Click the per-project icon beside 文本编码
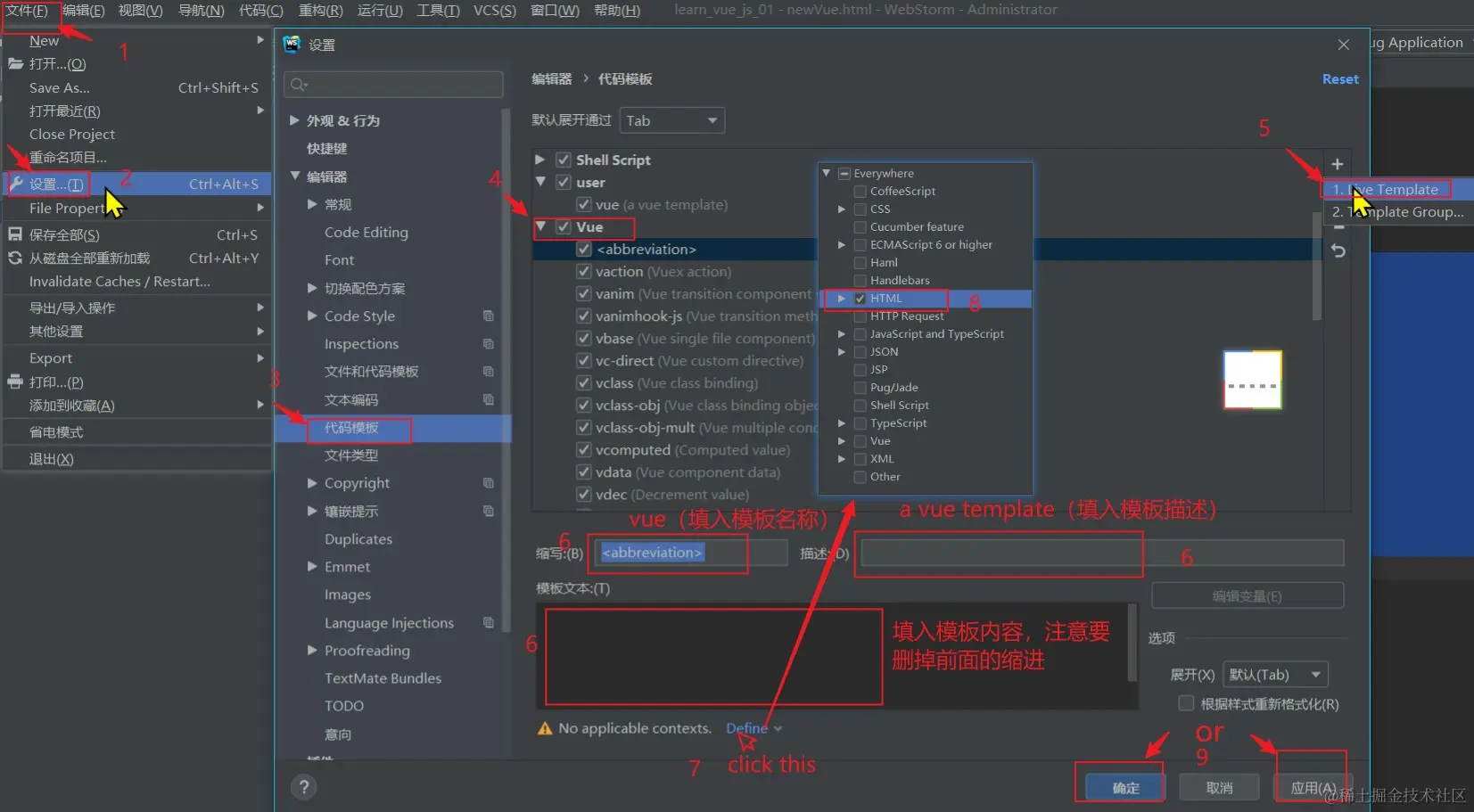Image resolution: width=1474 pixels, height=812 pixels. point(489,399)
